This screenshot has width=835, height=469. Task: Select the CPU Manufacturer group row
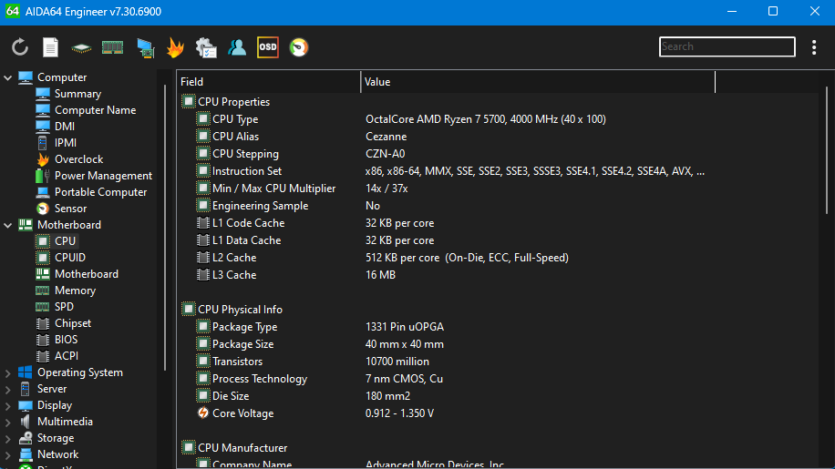pos(498,448)
